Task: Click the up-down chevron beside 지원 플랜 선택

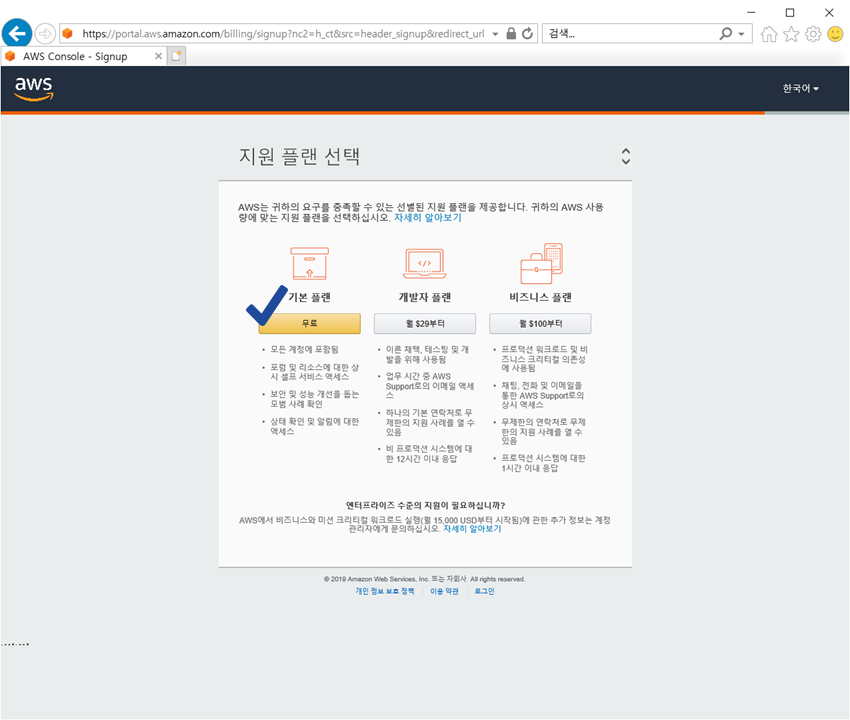Action: click(626, 156)
